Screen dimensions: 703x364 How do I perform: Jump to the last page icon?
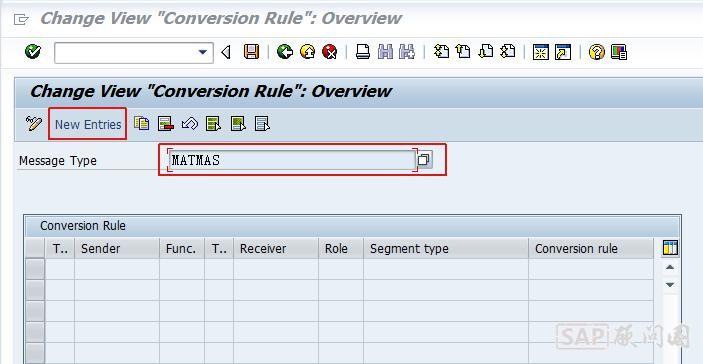[508, 52]
